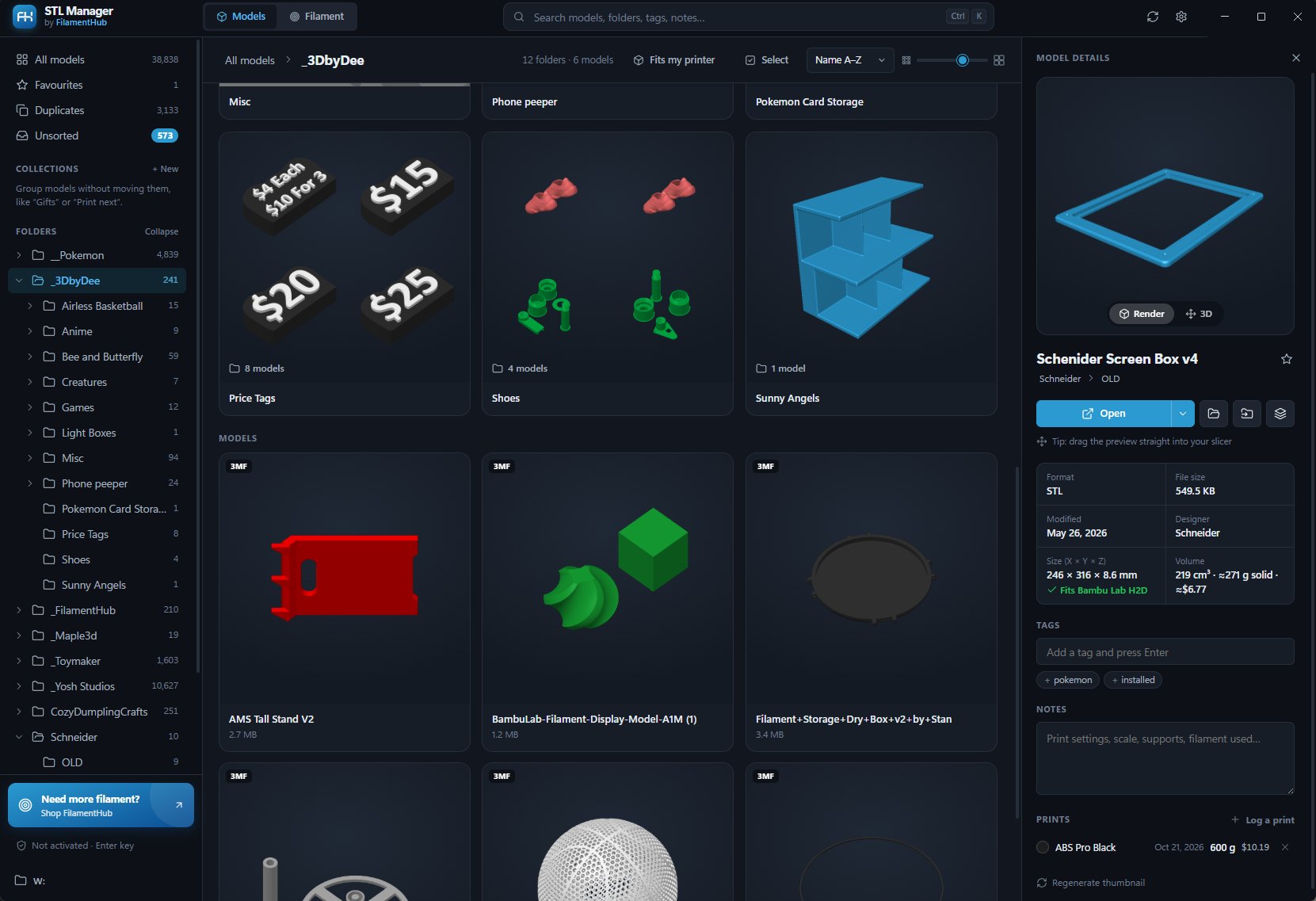
Task: Click the Regenerate thumbnail icon
Action: coord(1042,883)
